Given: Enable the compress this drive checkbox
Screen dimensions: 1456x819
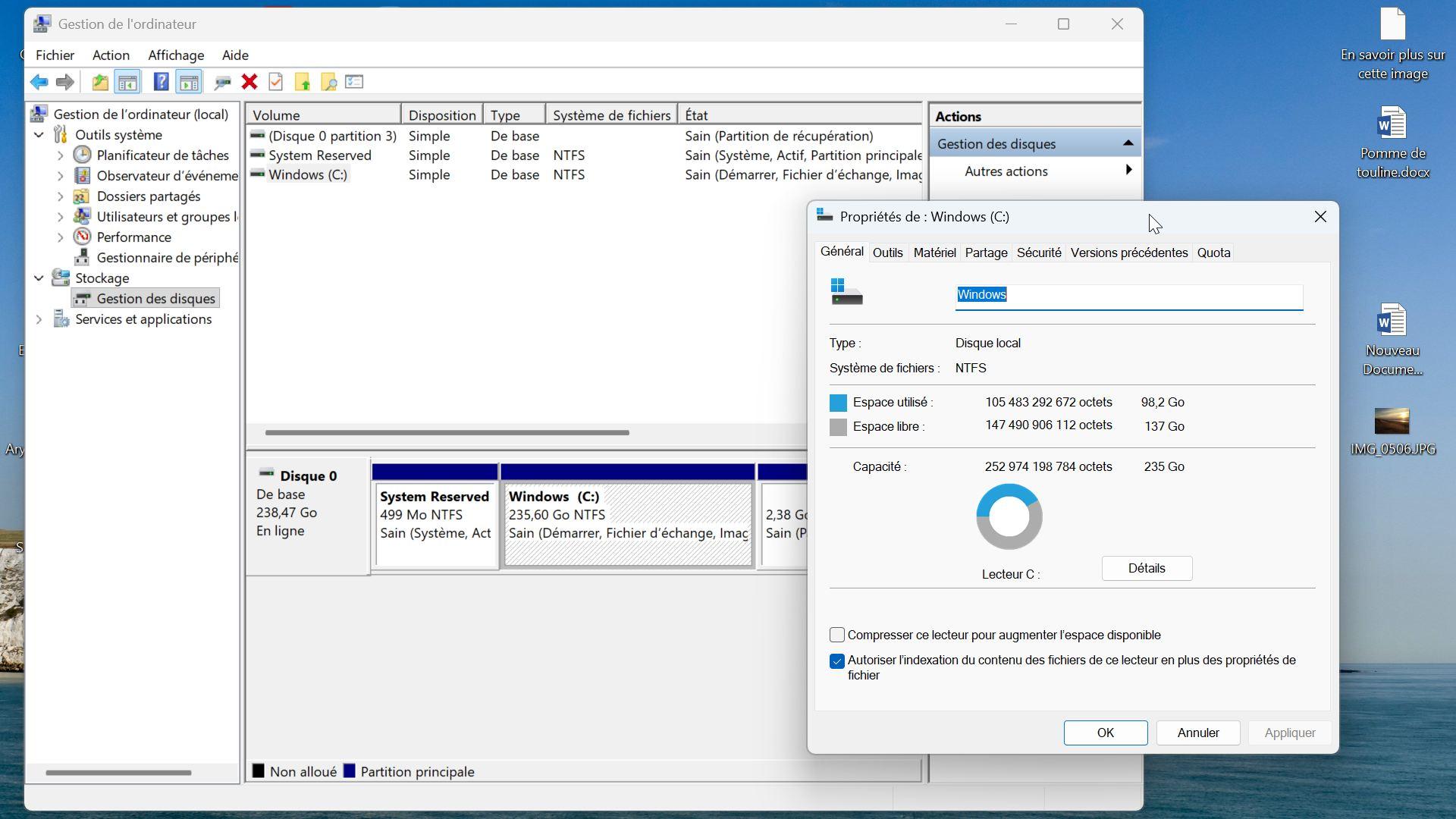Looking at the screenshot, I should pyautogui.click(x=837, y=635).
